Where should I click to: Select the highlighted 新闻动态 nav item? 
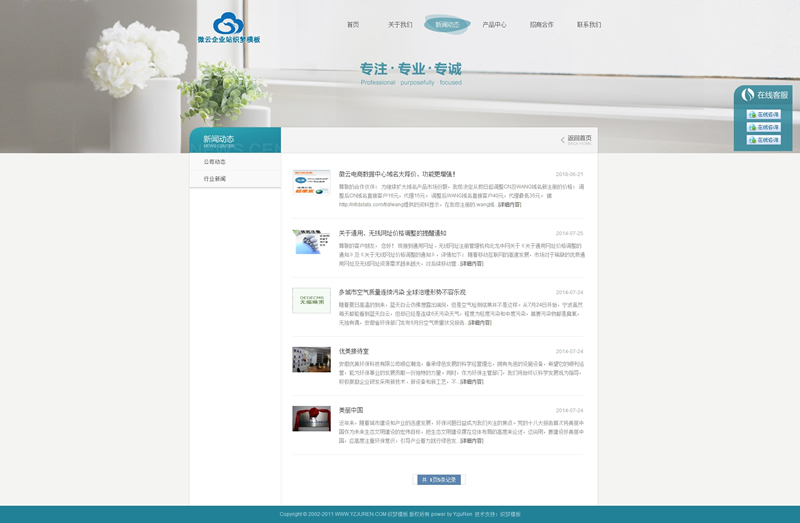tap(447, 25)
